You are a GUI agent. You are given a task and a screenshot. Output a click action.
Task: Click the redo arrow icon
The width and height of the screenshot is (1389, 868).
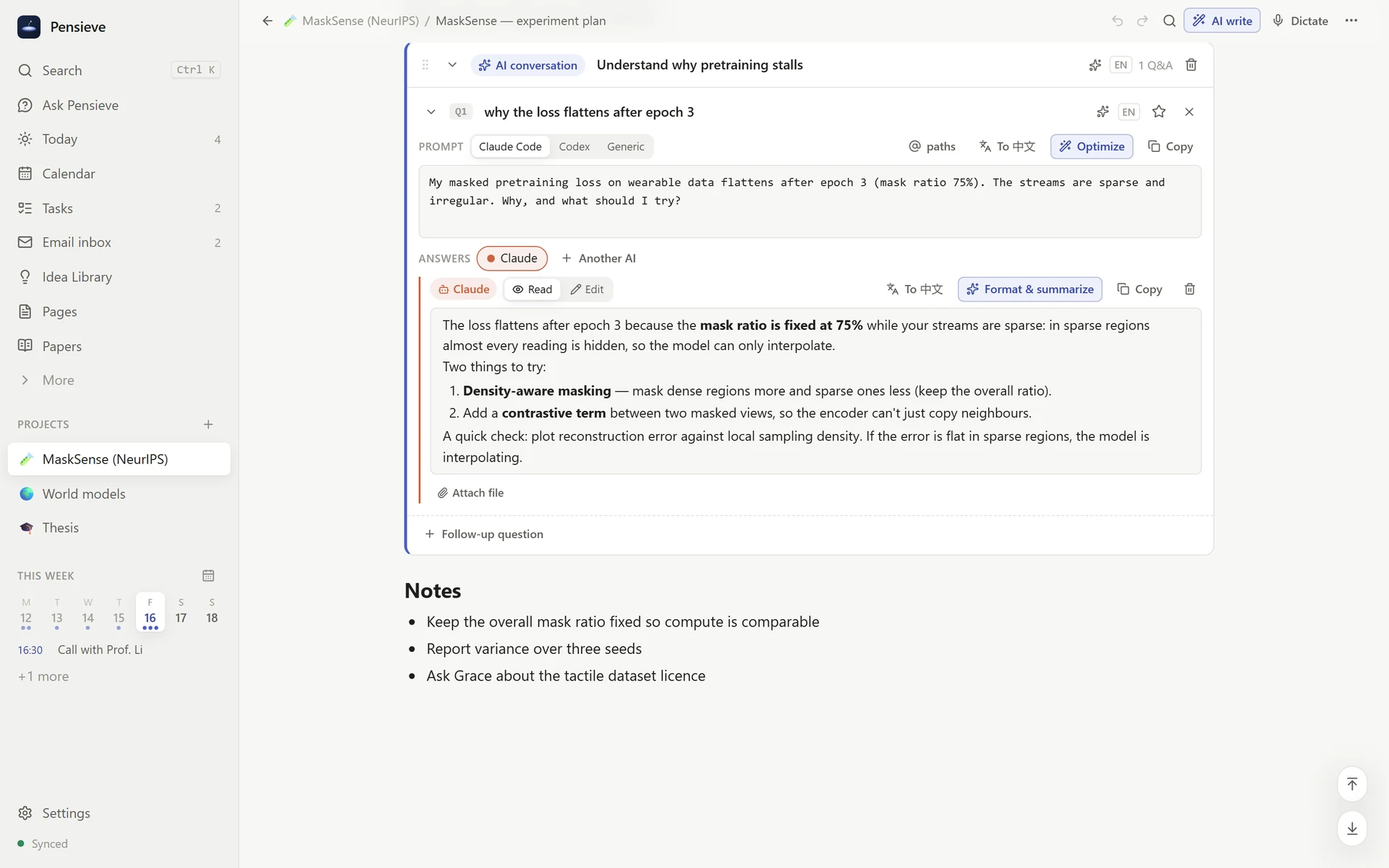1142,21
